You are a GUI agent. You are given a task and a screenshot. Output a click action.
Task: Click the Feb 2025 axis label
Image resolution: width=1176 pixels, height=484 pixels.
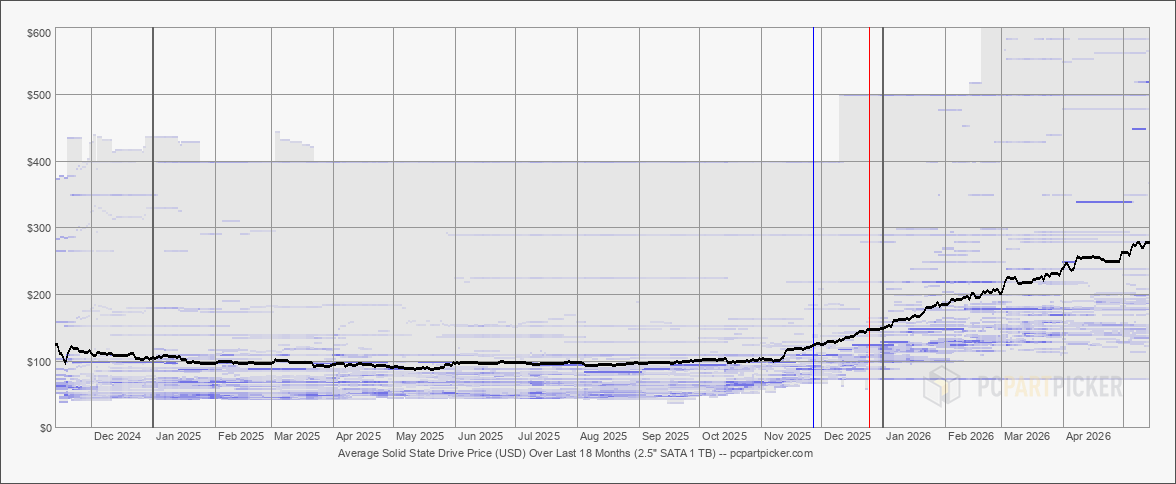tap(240, 436)
